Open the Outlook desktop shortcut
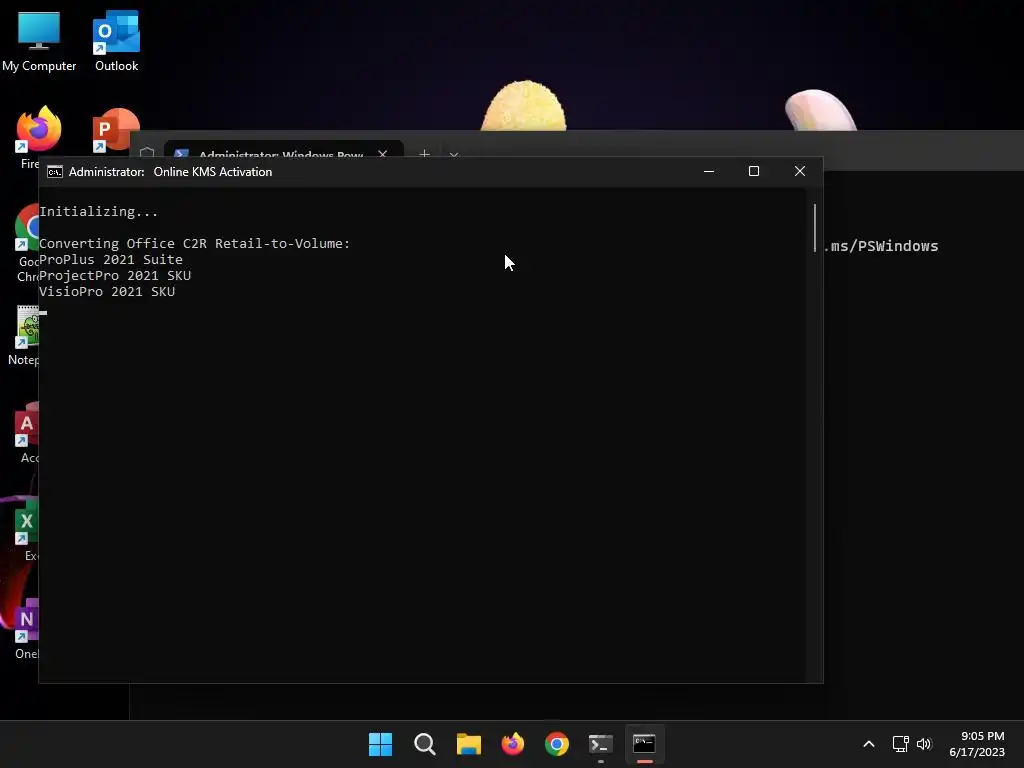 [116, 41]
